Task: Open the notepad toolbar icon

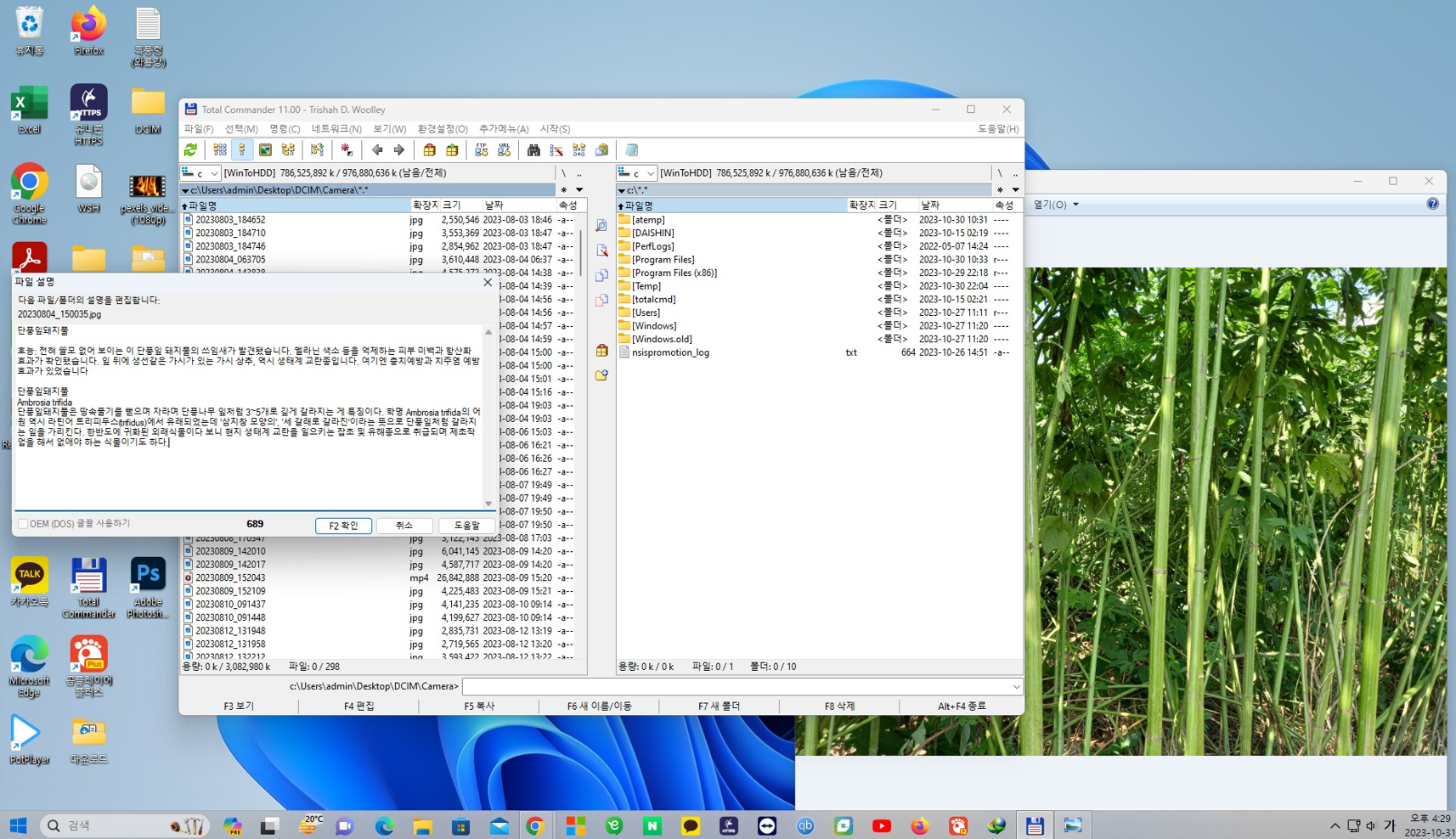Action: pos(632,150)
